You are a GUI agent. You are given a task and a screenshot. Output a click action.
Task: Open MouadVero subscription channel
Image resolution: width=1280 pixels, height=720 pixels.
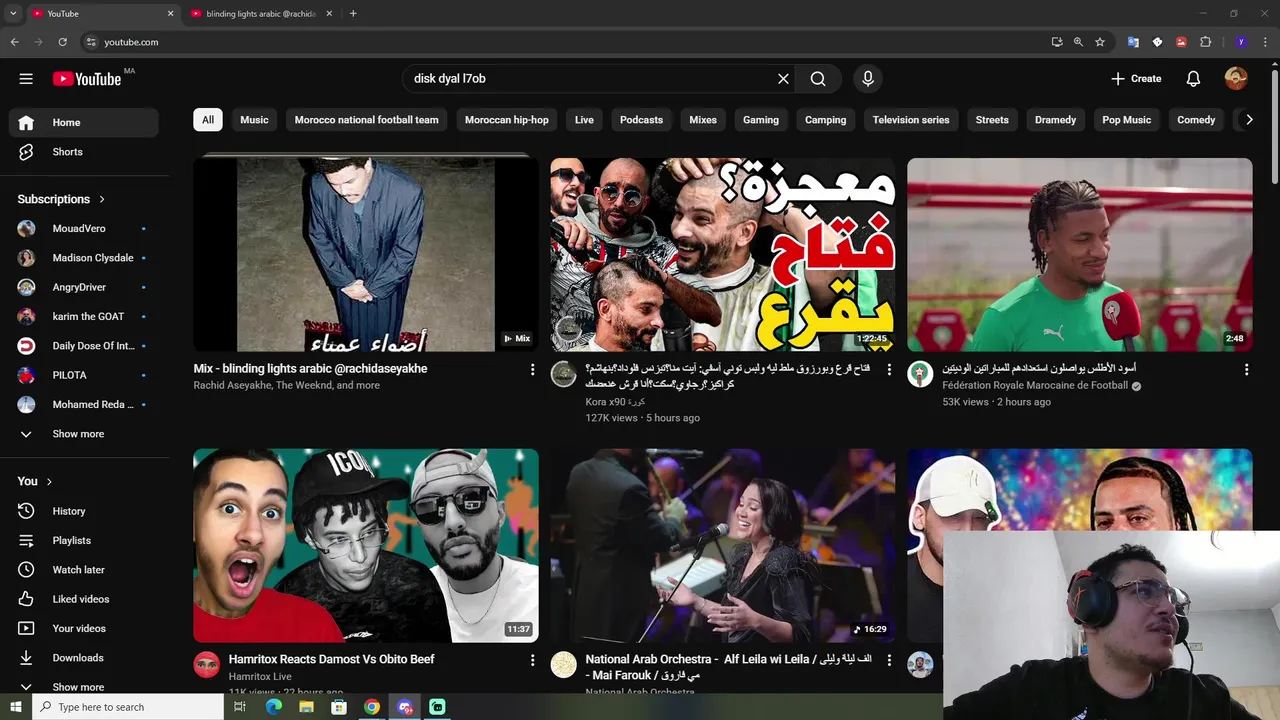pyautogui.click(x=84, y=229)
